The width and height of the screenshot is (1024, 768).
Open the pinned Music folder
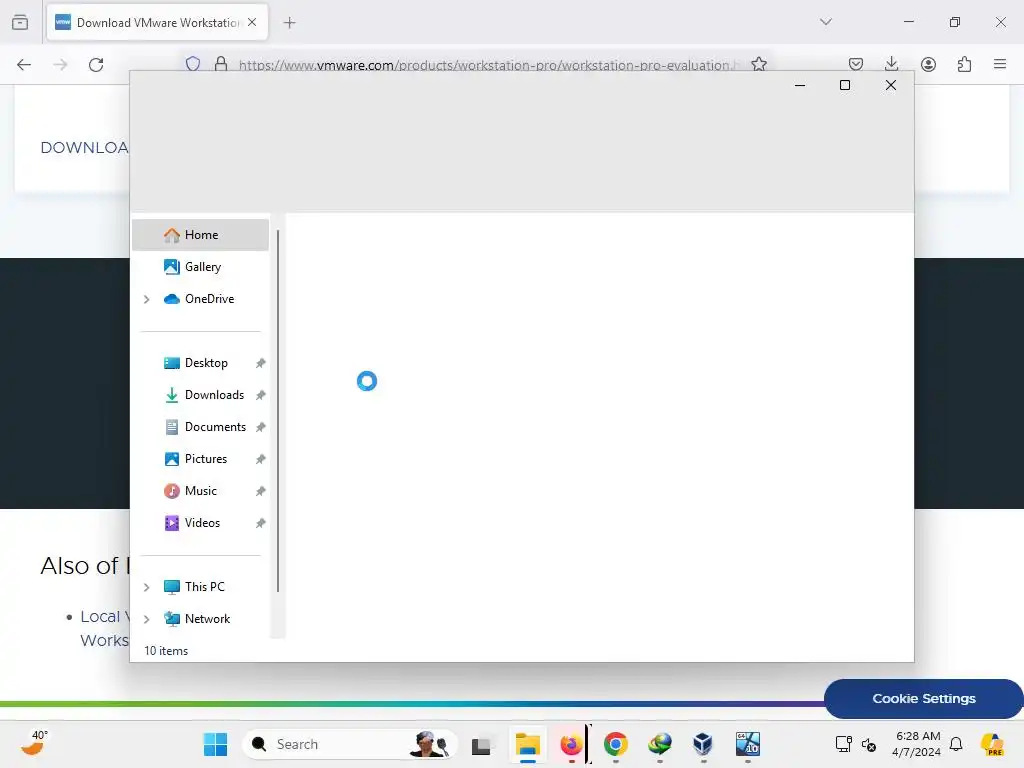[200, 491]
